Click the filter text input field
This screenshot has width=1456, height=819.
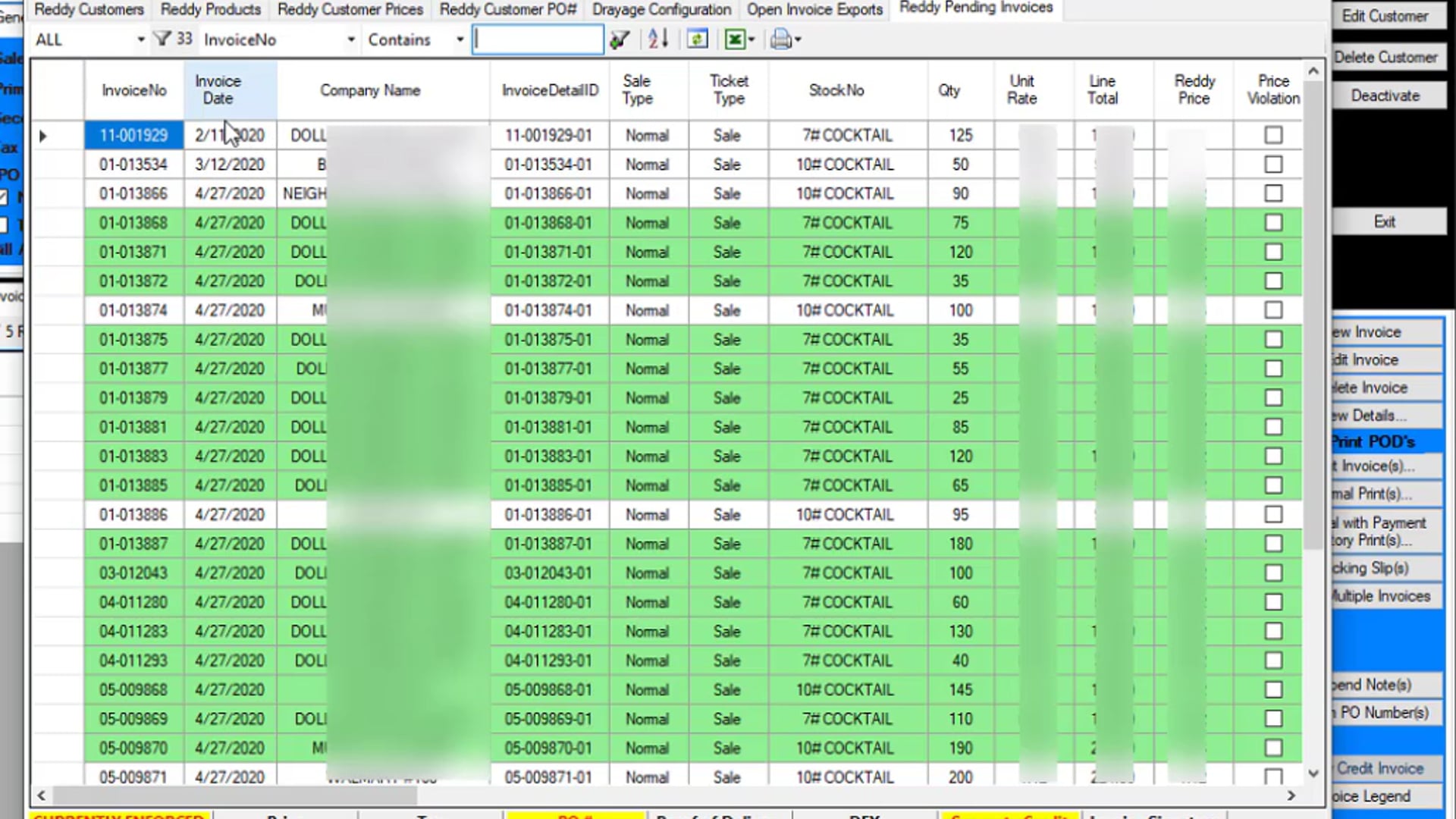click(538, 39)
